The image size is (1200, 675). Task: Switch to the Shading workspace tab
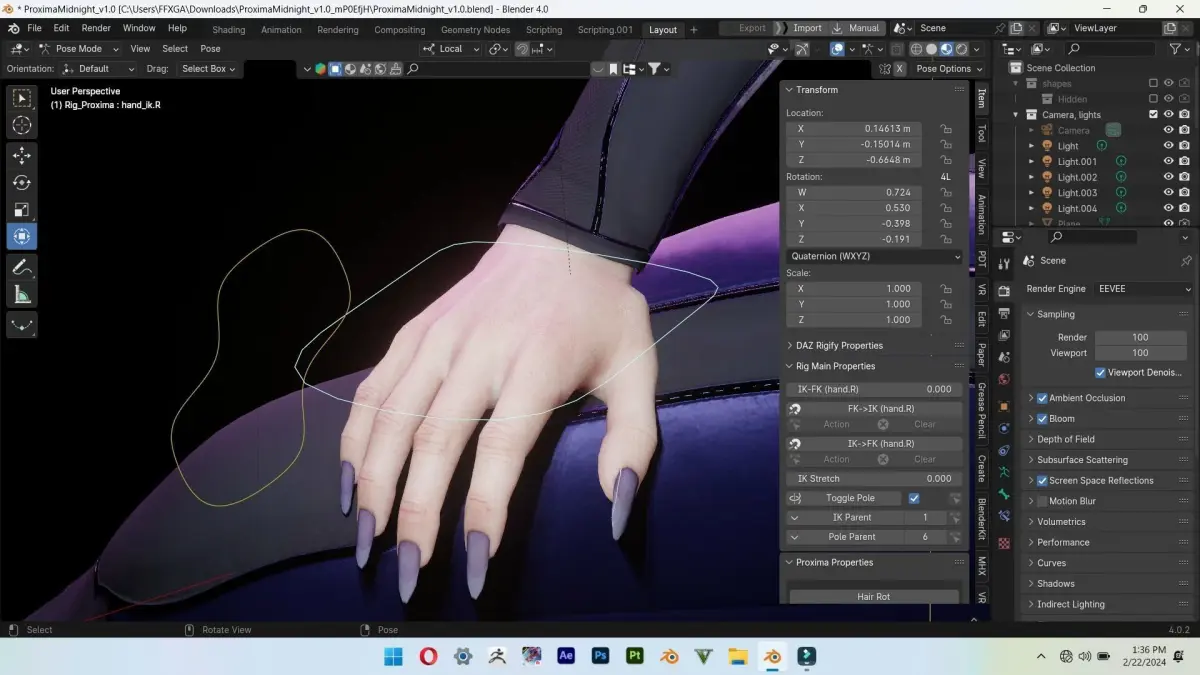(x=228, y=30)
